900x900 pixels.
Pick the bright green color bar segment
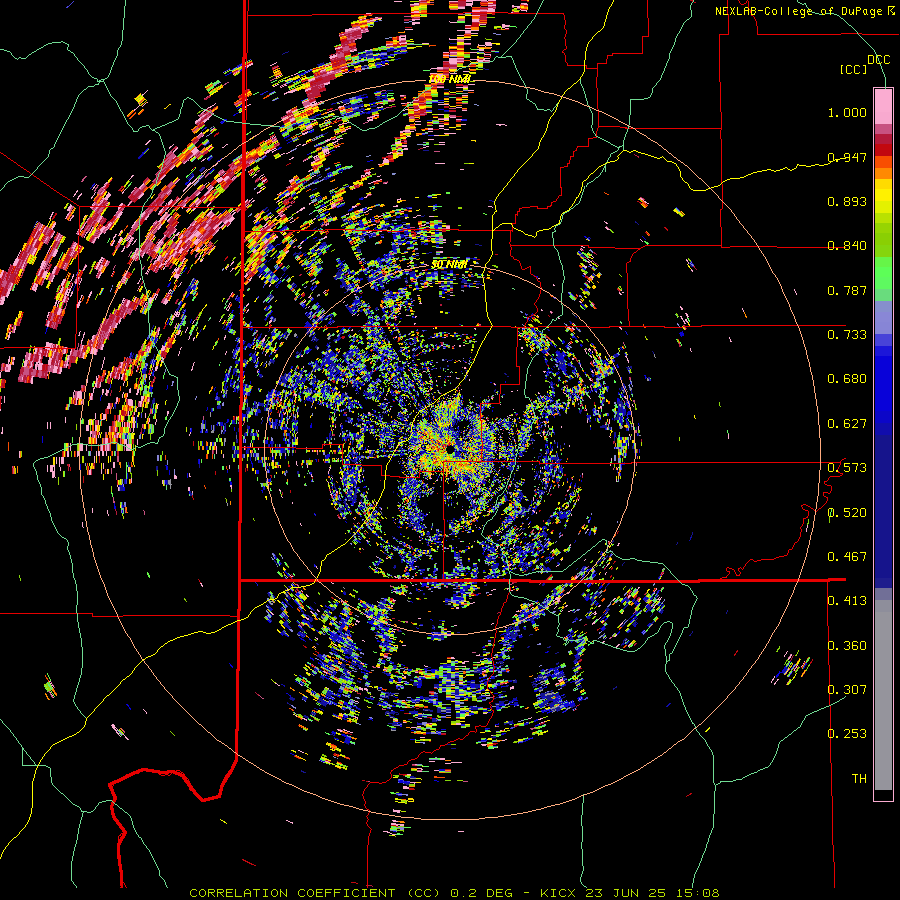click(883, 273)
